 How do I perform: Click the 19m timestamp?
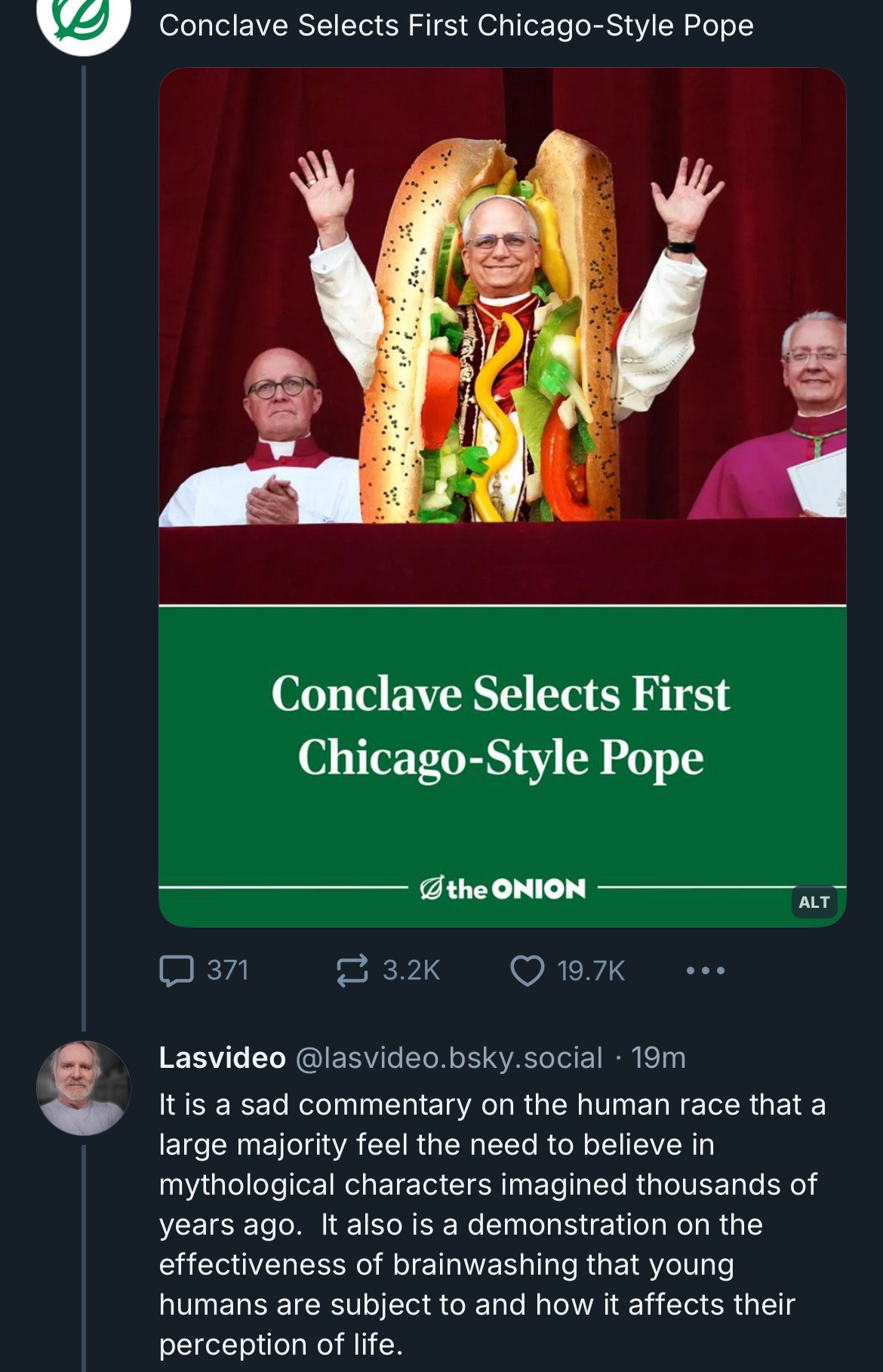coord(658,1057)
